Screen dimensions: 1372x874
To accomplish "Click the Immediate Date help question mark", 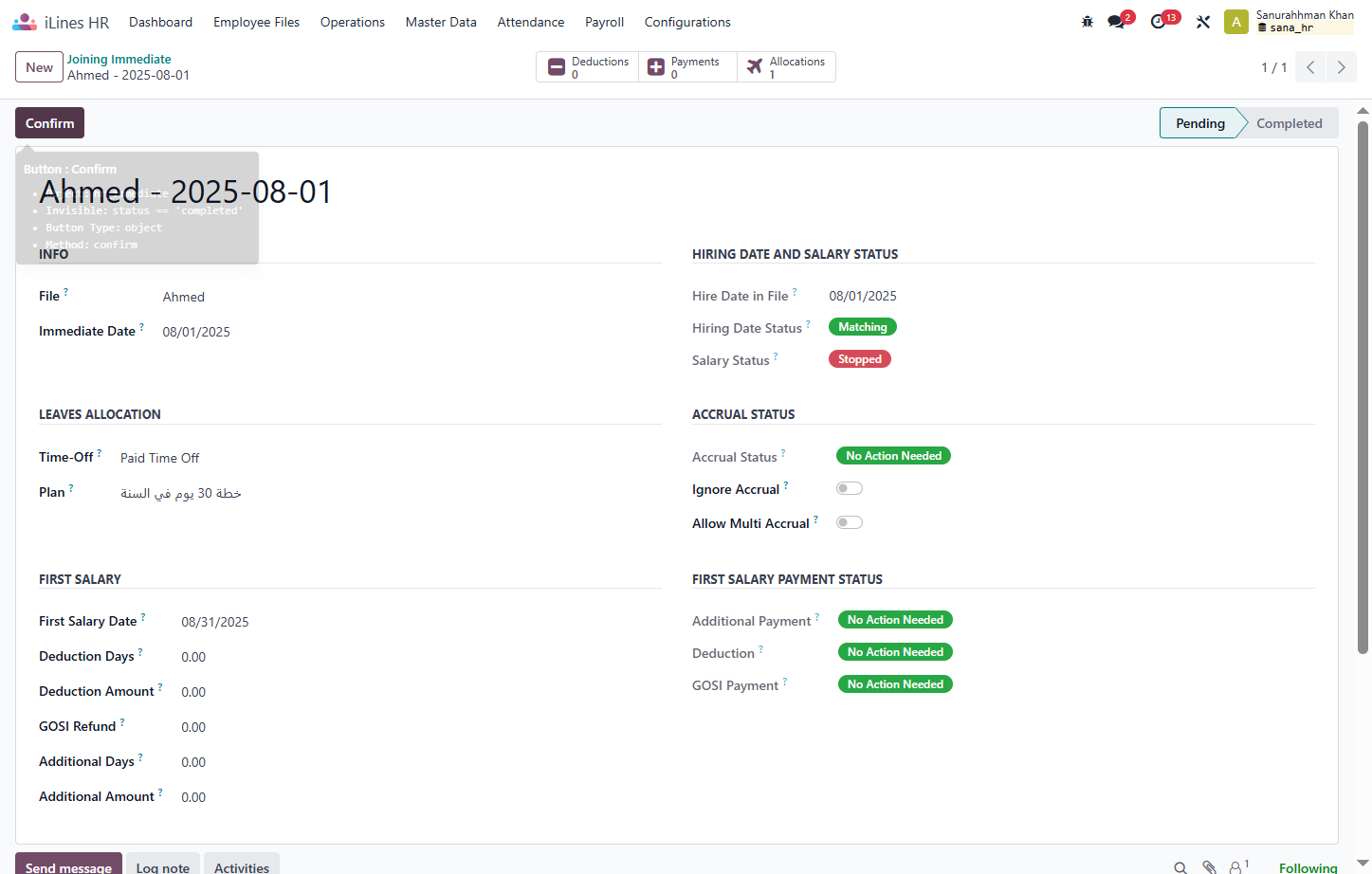I will coord(142,326).
